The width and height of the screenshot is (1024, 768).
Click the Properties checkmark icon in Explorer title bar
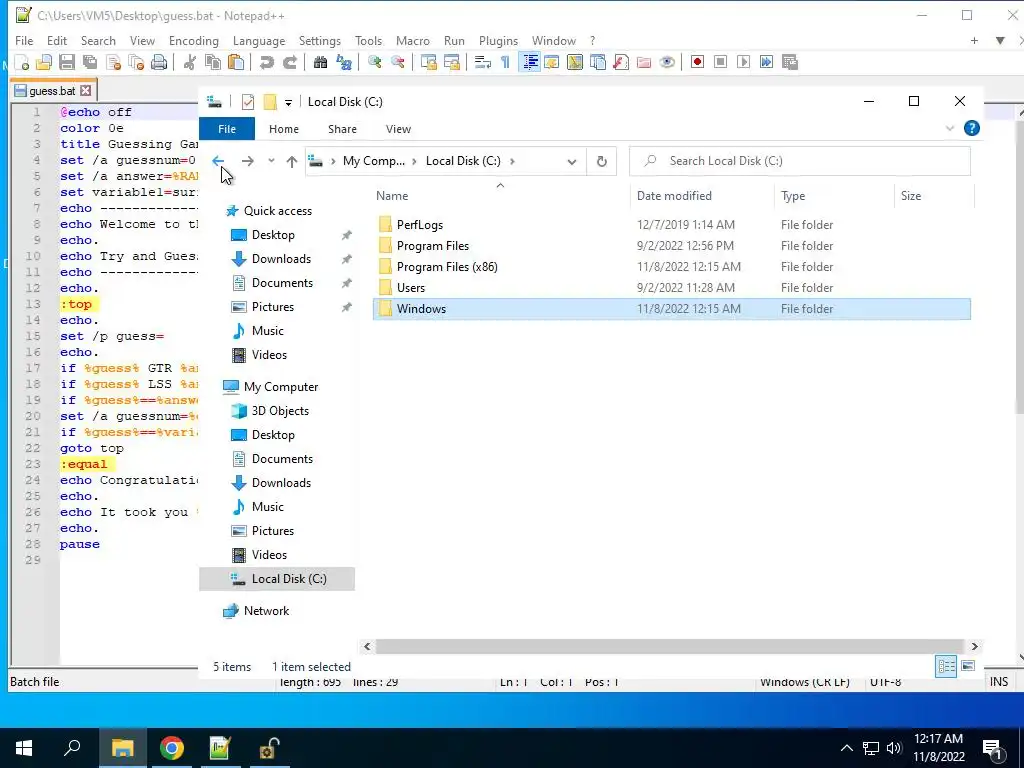pos(248,102)
